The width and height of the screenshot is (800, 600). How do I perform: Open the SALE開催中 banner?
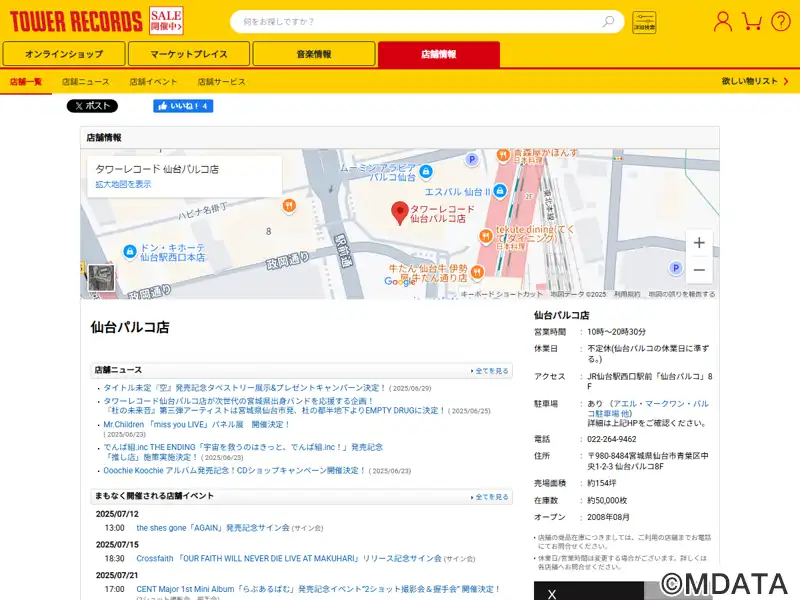166,21
